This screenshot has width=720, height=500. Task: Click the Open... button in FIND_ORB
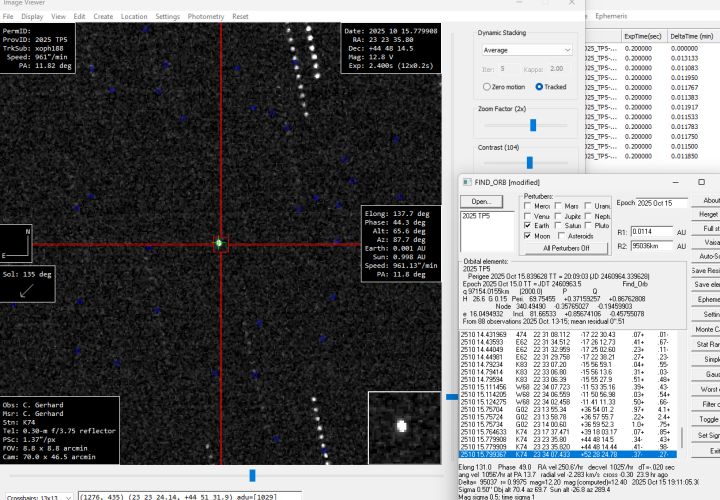[482, 201]
